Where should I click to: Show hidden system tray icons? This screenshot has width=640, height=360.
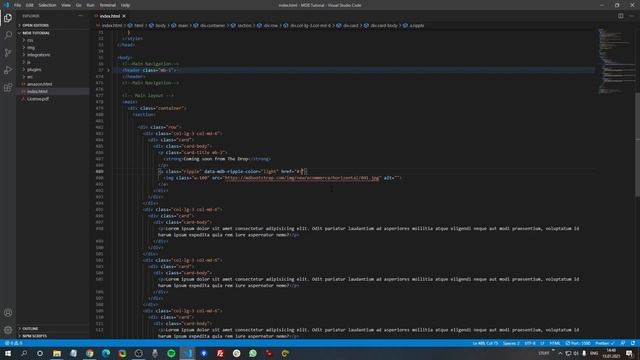pyautogui.click(x=560, y=353)
